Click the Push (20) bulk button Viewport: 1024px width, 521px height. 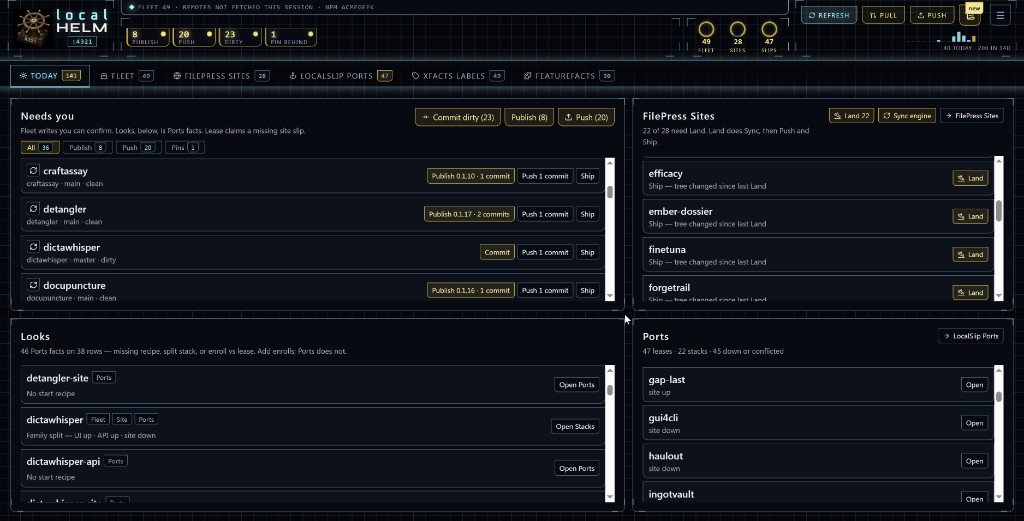click(586, 117)
